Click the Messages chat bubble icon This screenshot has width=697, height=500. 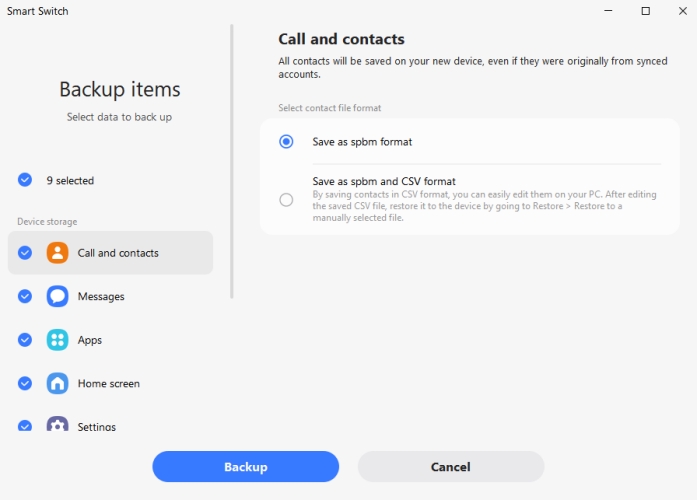tap(58, 297)
